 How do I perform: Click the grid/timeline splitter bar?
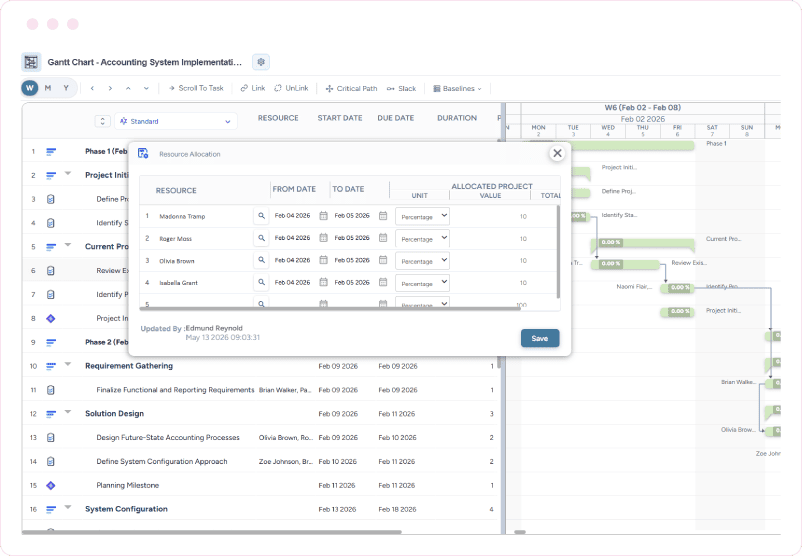tap(503, 317)
